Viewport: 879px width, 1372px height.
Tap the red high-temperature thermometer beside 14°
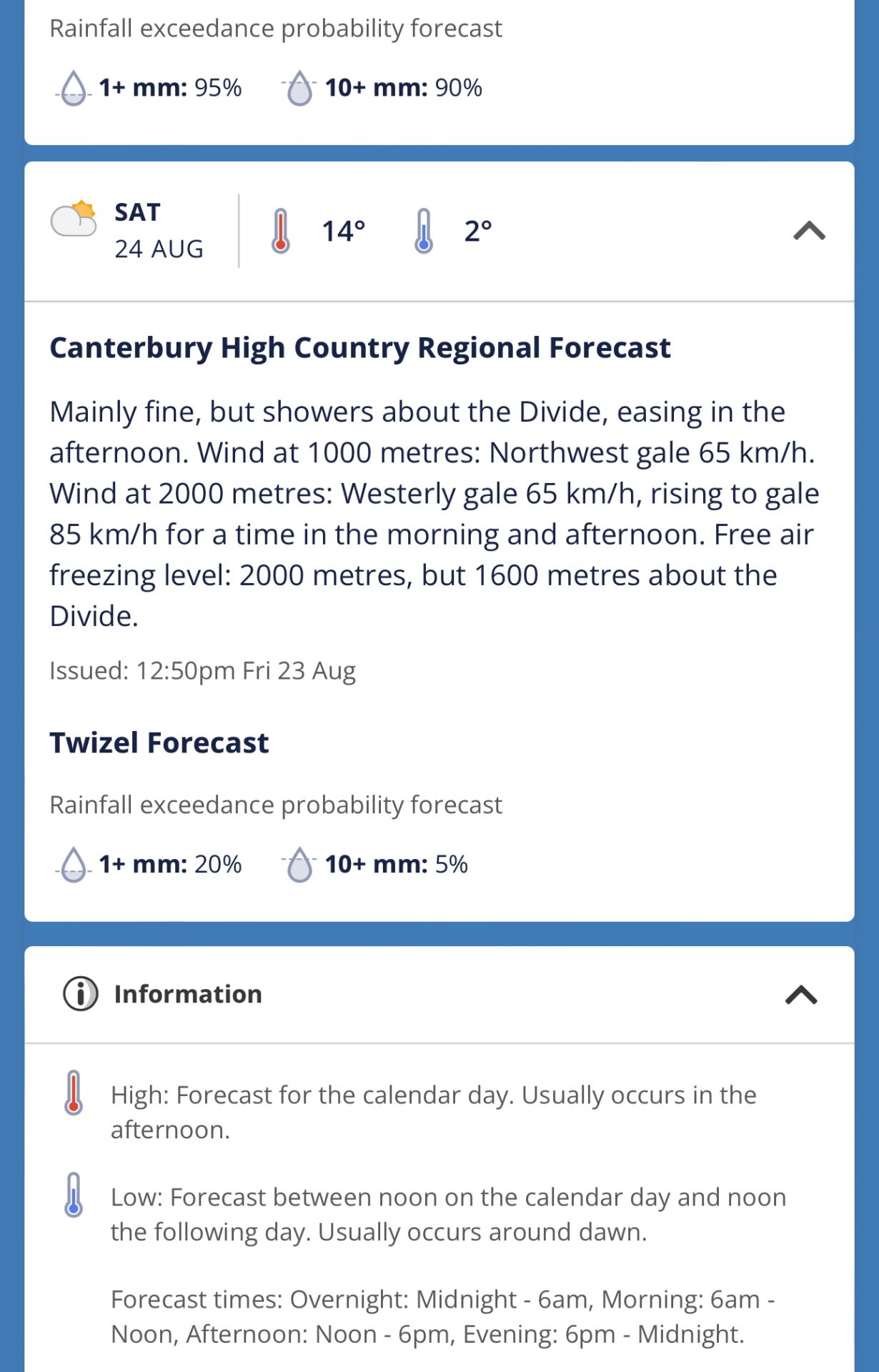pyautogui.click(x=281, y=231)
